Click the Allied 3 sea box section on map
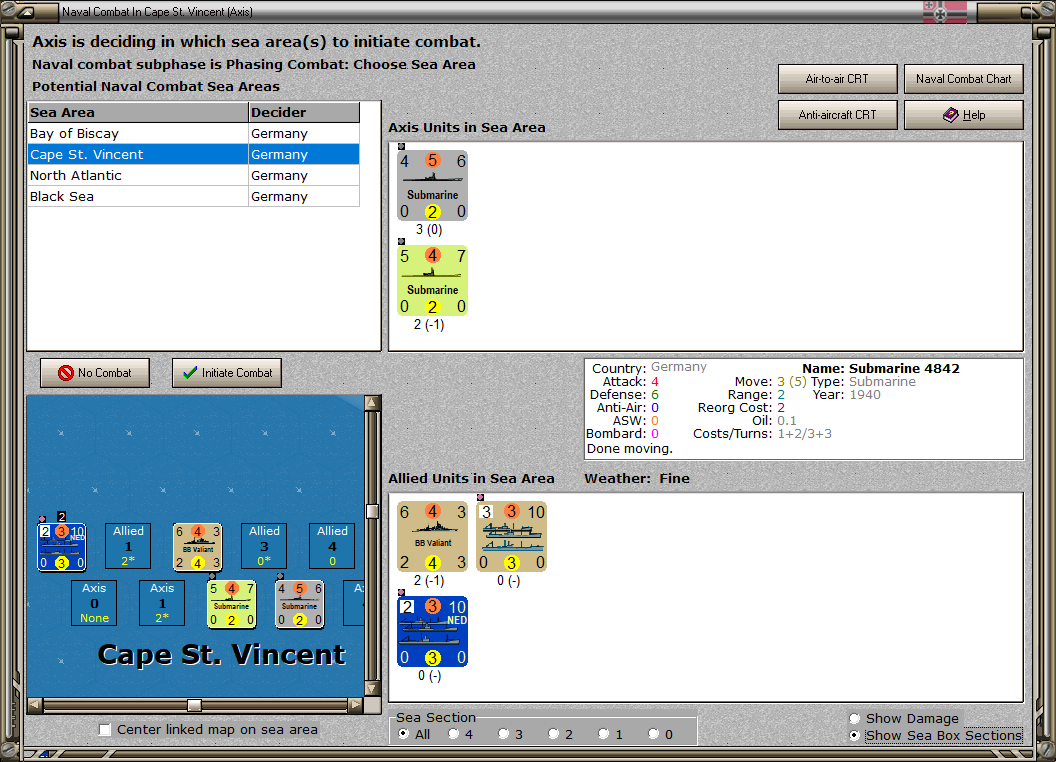This screenshot has height=762, width=1056. (264, 546)
